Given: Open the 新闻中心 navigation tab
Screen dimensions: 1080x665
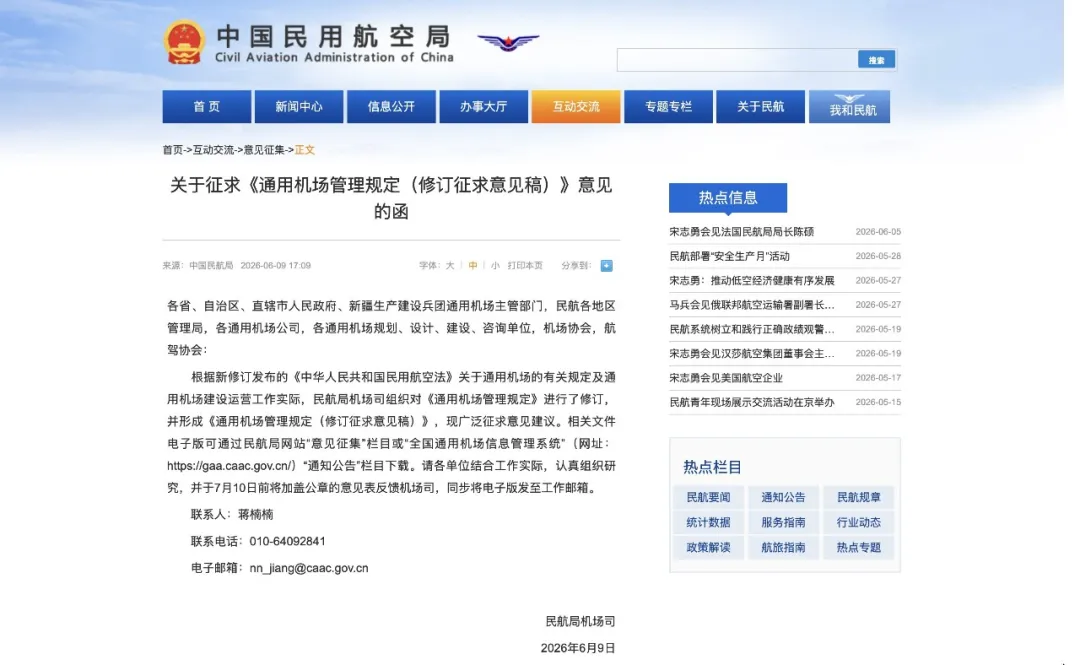Looking at the screenshot, I should click(x=299, y=107).
